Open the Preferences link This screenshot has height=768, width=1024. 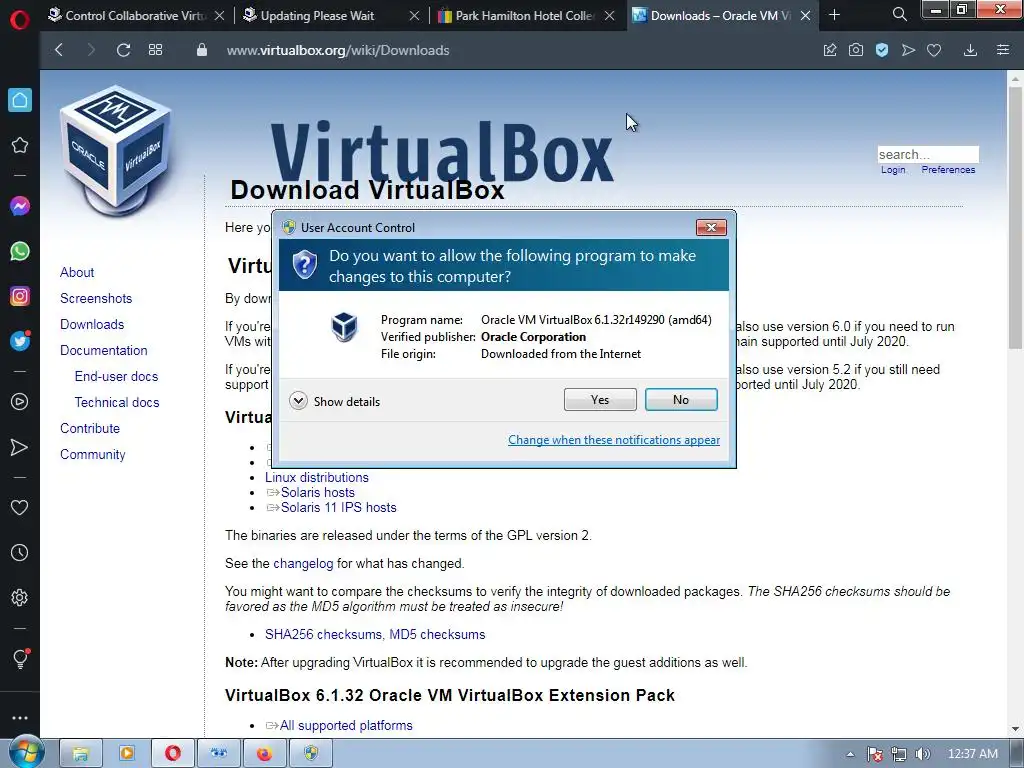(x=948, y=170)
